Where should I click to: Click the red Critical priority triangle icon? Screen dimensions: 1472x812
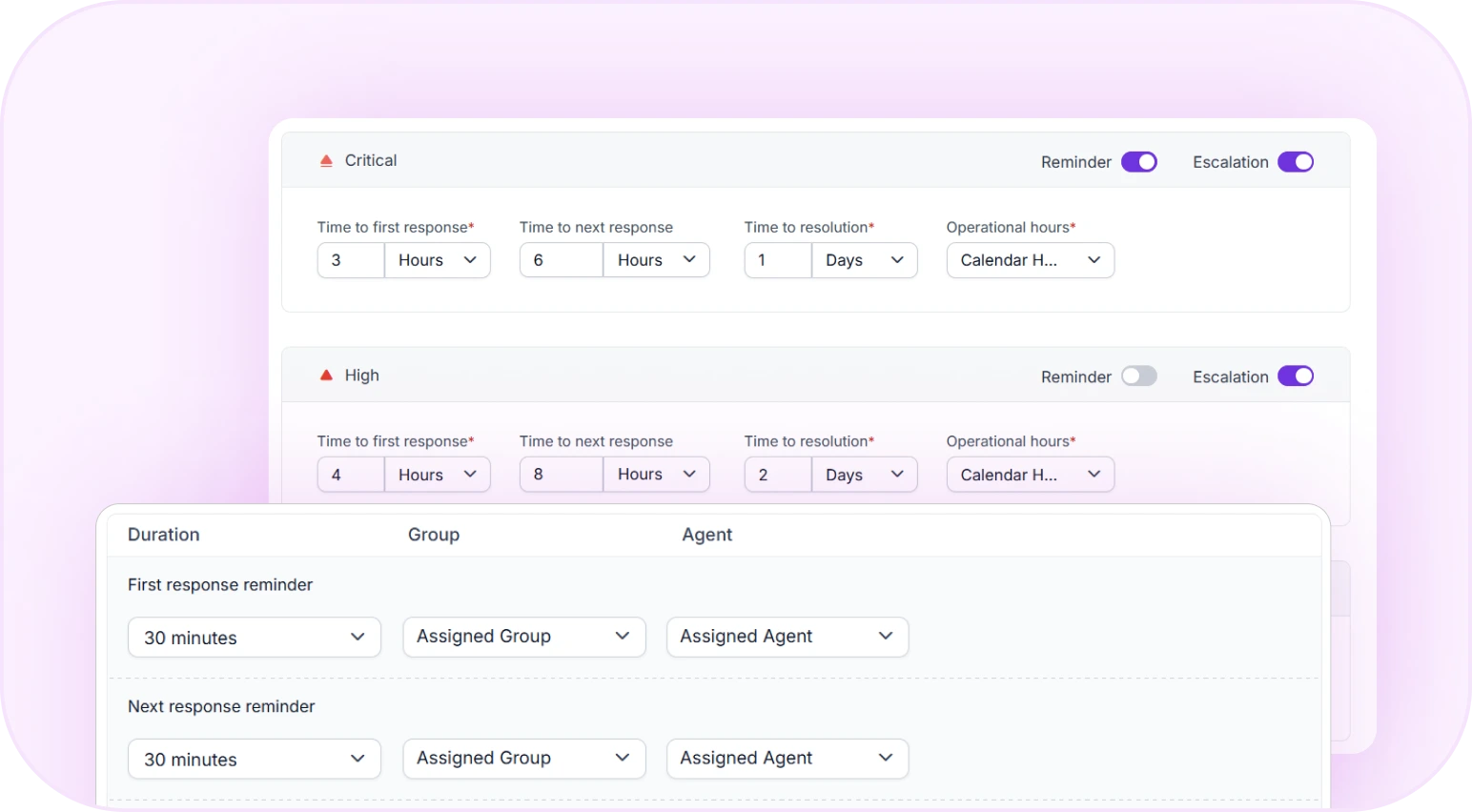click(326, 161)
